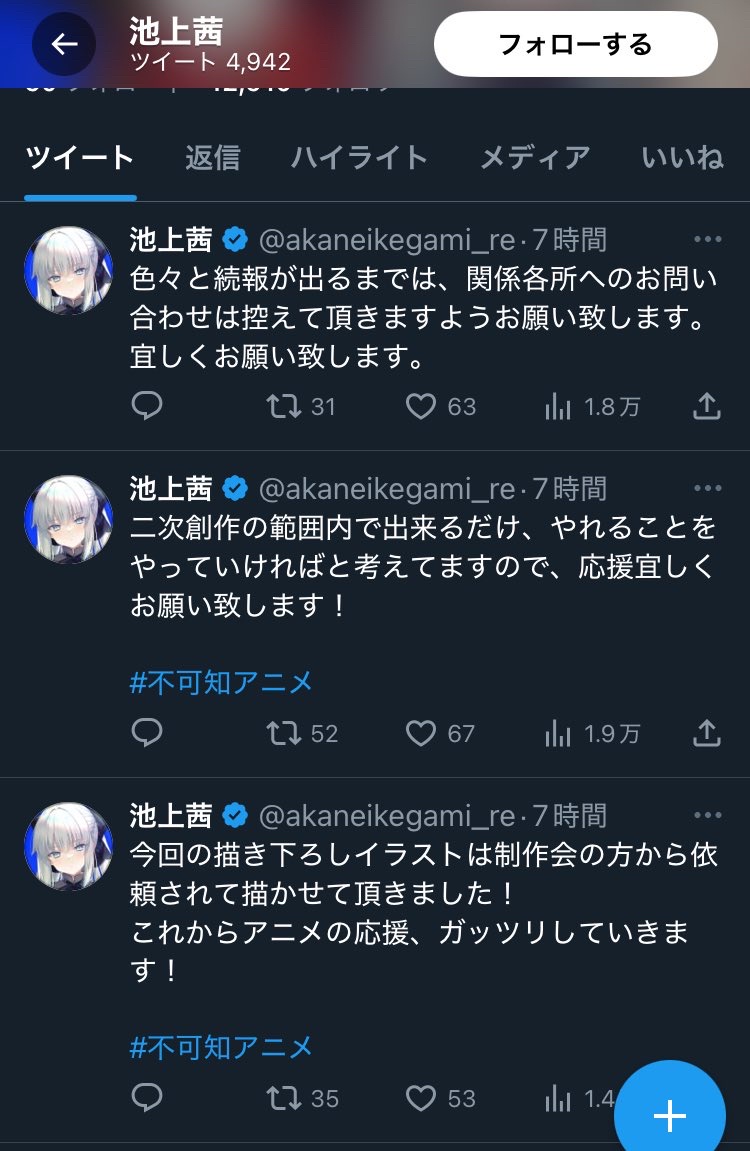Like the third tweet with 53 likes

click(x=421, y=1098)
